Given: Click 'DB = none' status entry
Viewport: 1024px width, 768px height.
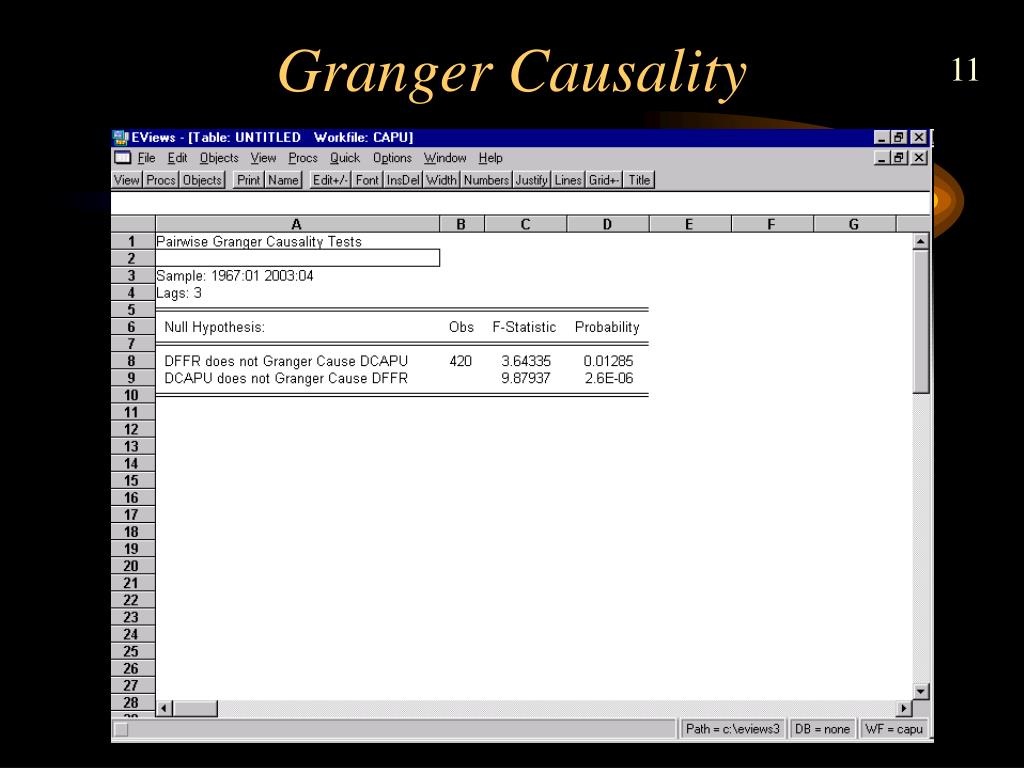Looking at the screenshot, I should pos(822,729).
